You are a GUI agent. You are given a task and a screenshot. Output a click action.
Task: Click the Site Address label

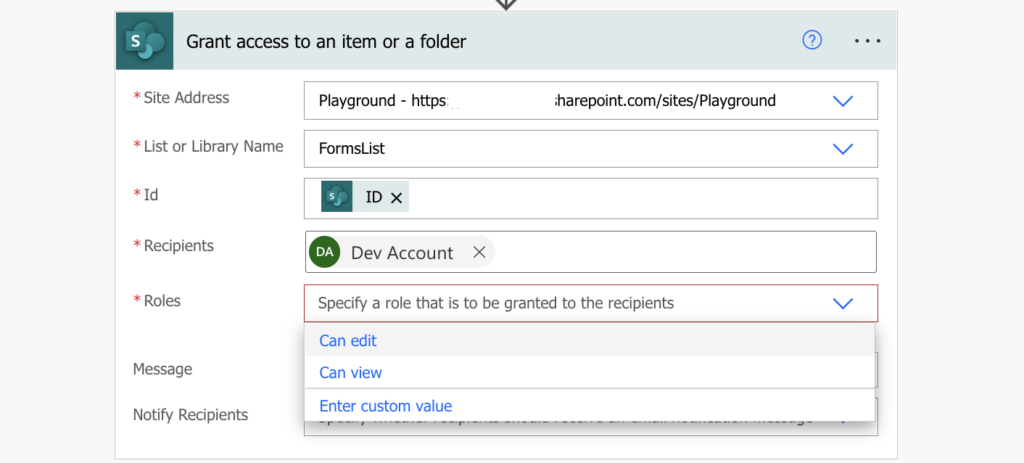pyautogui.click(x=187, y=98)
